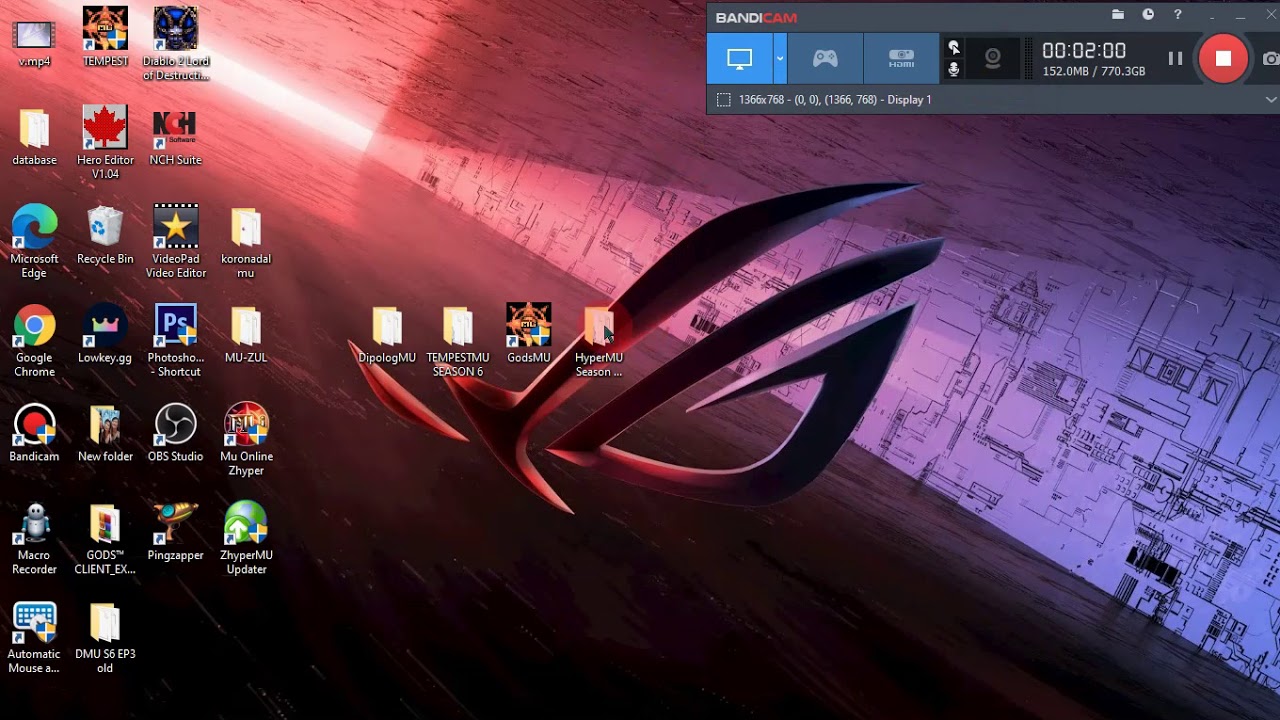
Task: Select the ZhyperMU Updater shortcut
Action: click(x=246, y=539)
